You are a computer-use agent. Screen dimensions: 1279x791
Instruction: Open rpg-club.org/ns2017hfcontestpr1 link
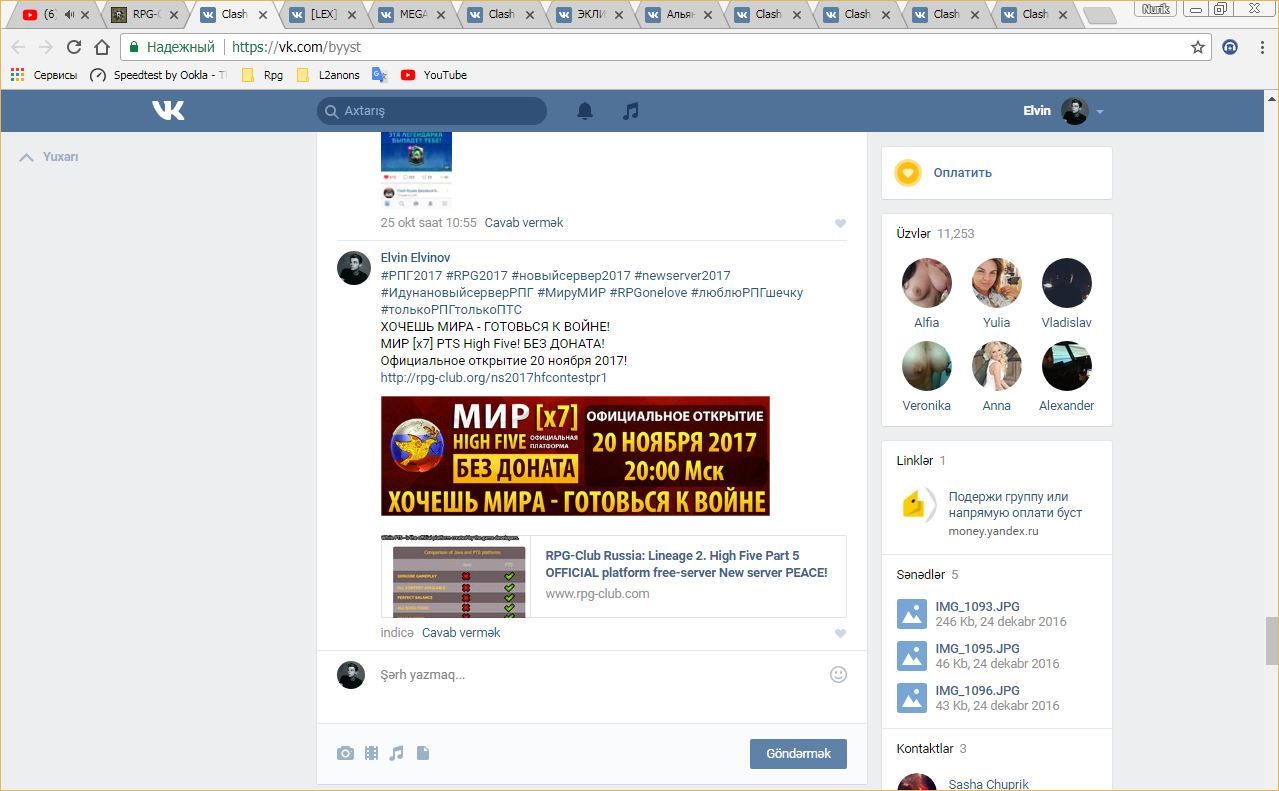click(x=494, y=378)
